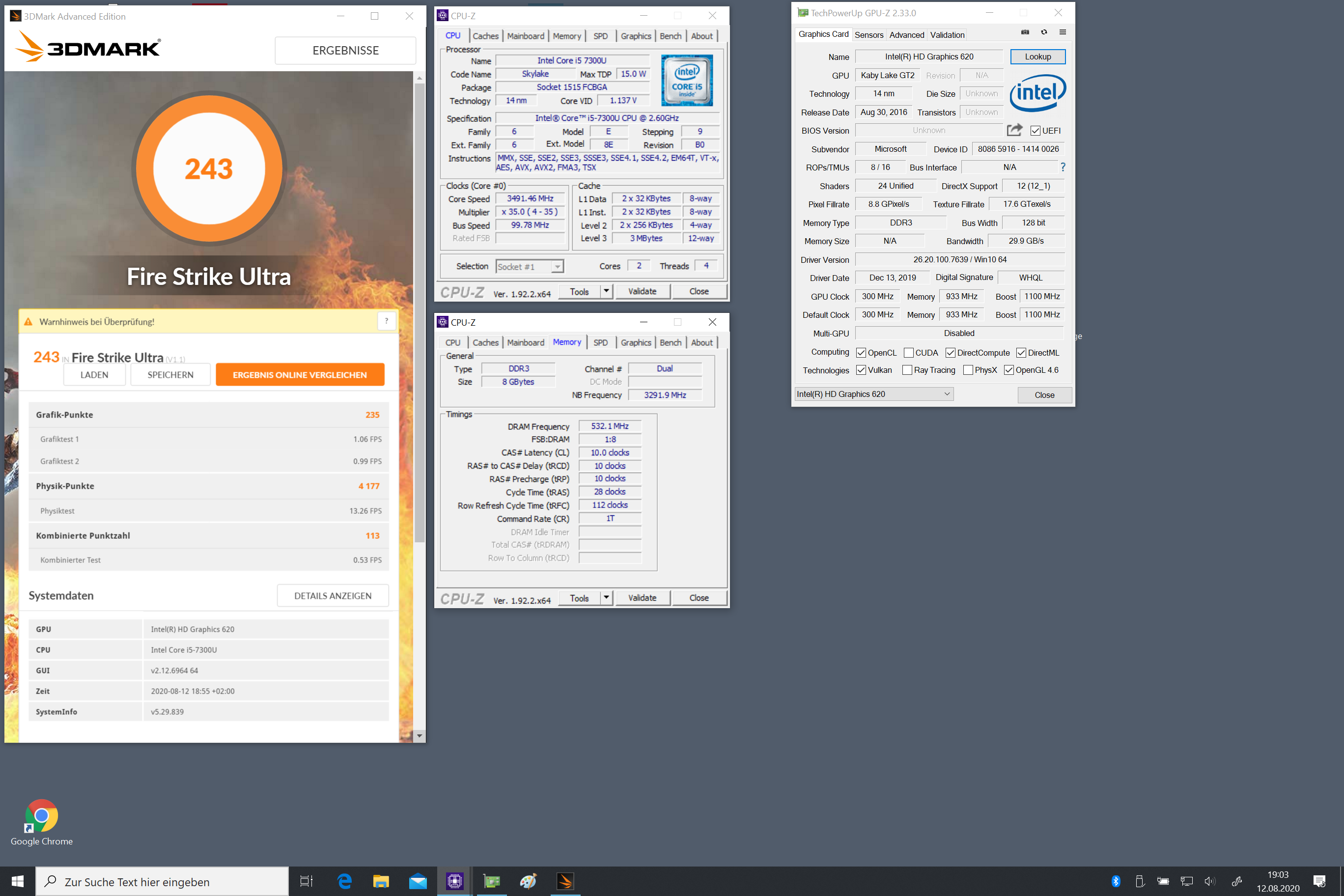
Task: Click 3DMark scrollbar down arrow
Action: [x=420, y=735]
